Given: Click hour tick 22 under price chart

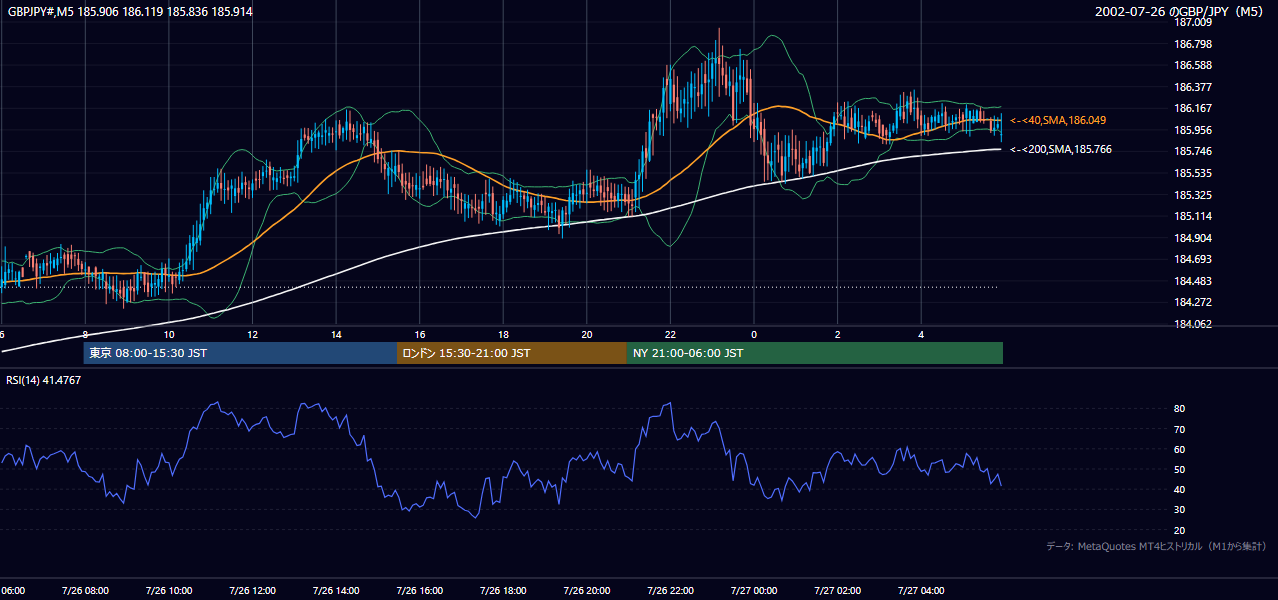Looking at the screenshot, I should point(671,335).
